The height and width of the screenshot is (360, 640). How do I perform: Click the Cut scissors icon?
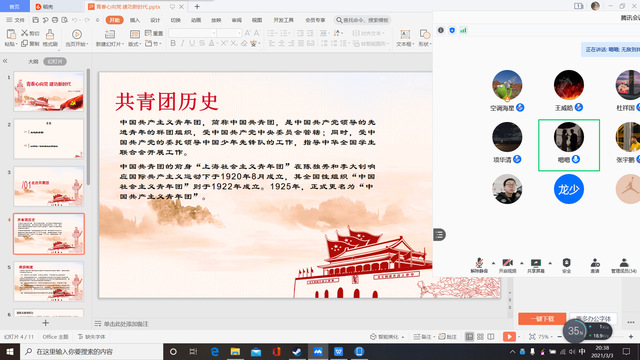coord(25,33)
